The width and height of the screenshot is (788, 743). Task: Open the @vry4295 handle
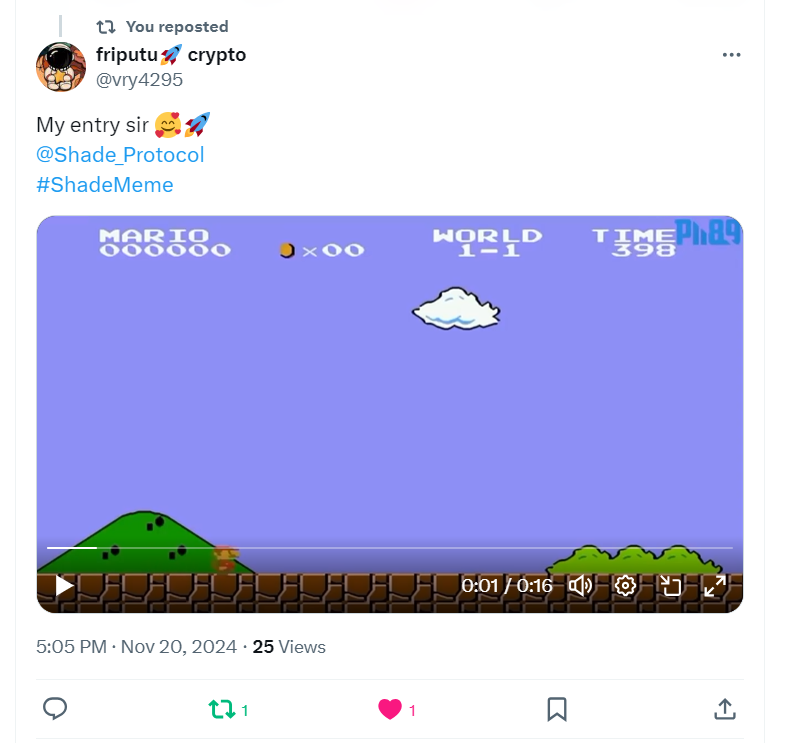[x=139, y=80]
